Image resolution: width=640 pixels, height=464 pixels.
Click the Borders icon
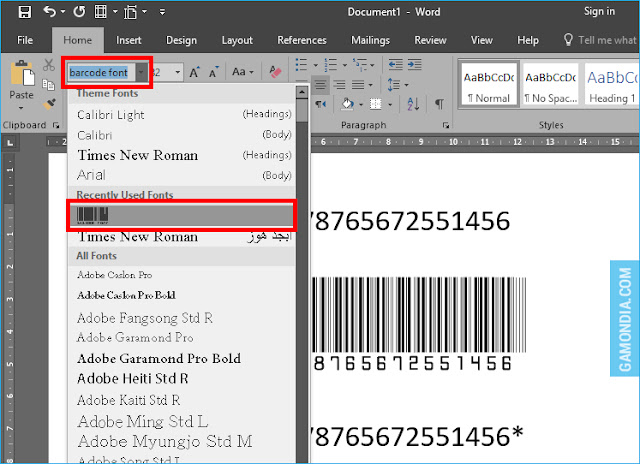(x=376, y=104)
